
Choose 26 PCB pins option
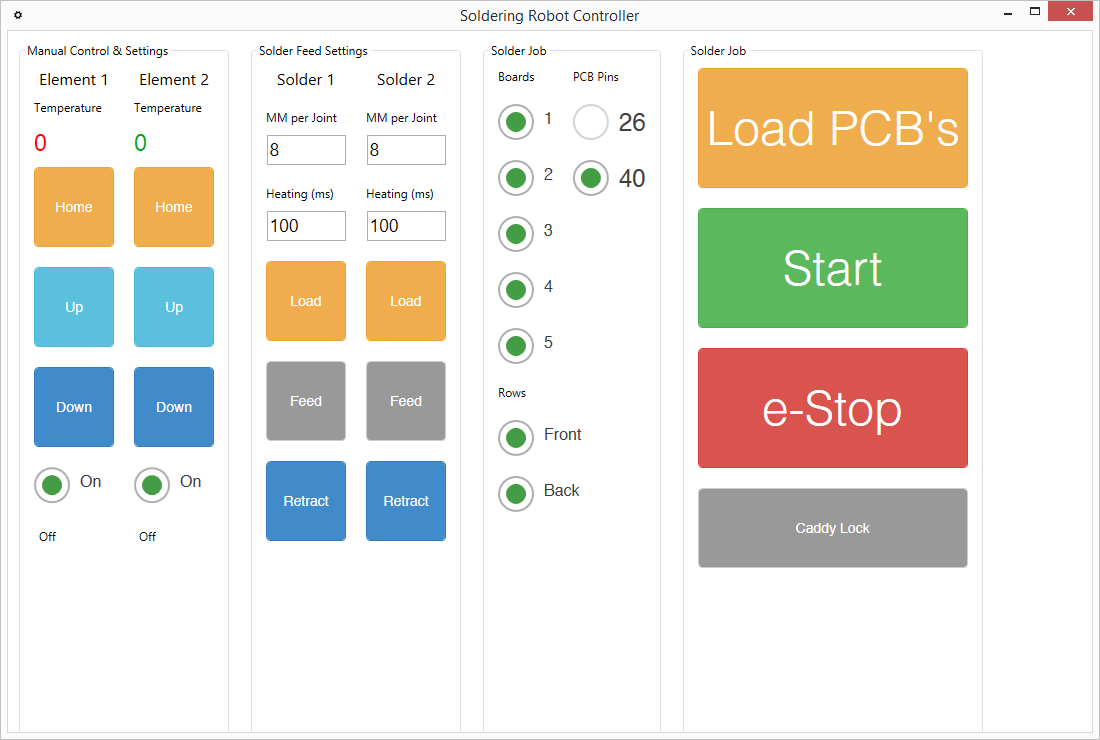[x=591, y=123]
